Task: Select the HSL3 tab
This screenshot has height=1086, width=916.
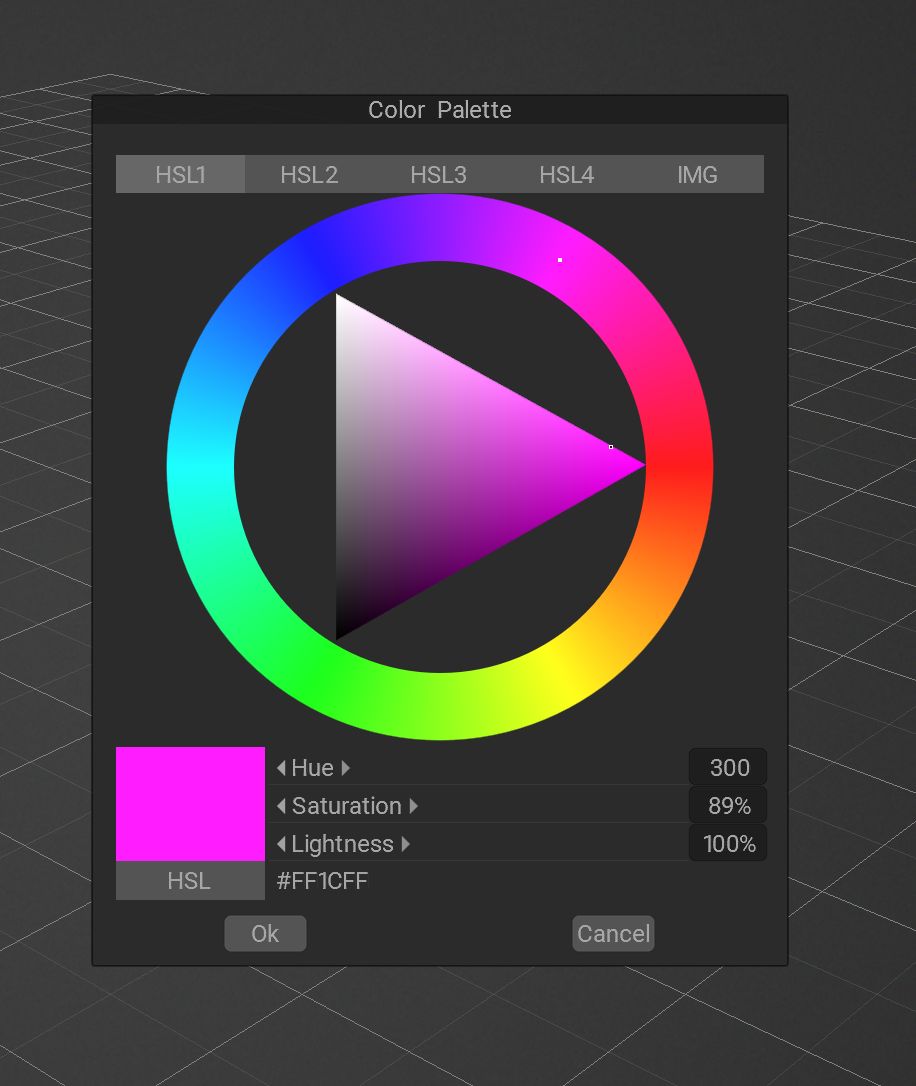Action: (x=438, y=175)
